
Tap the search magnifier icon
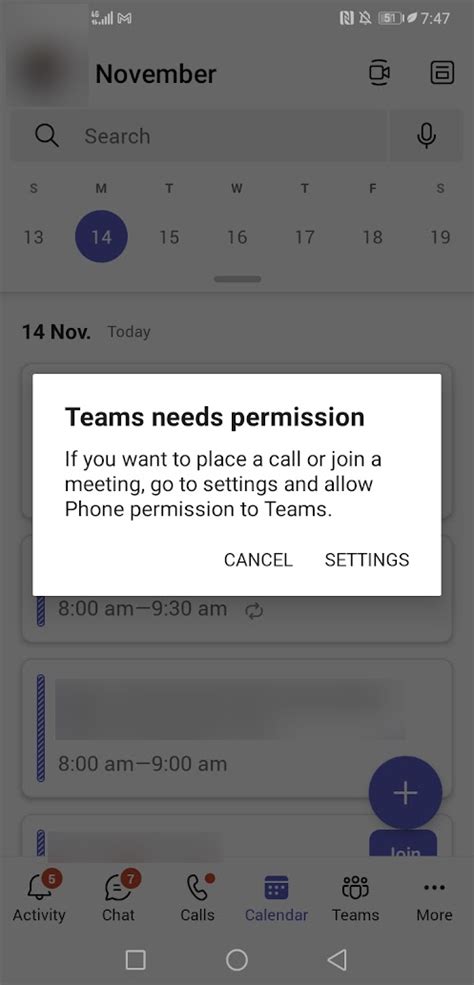46,135
